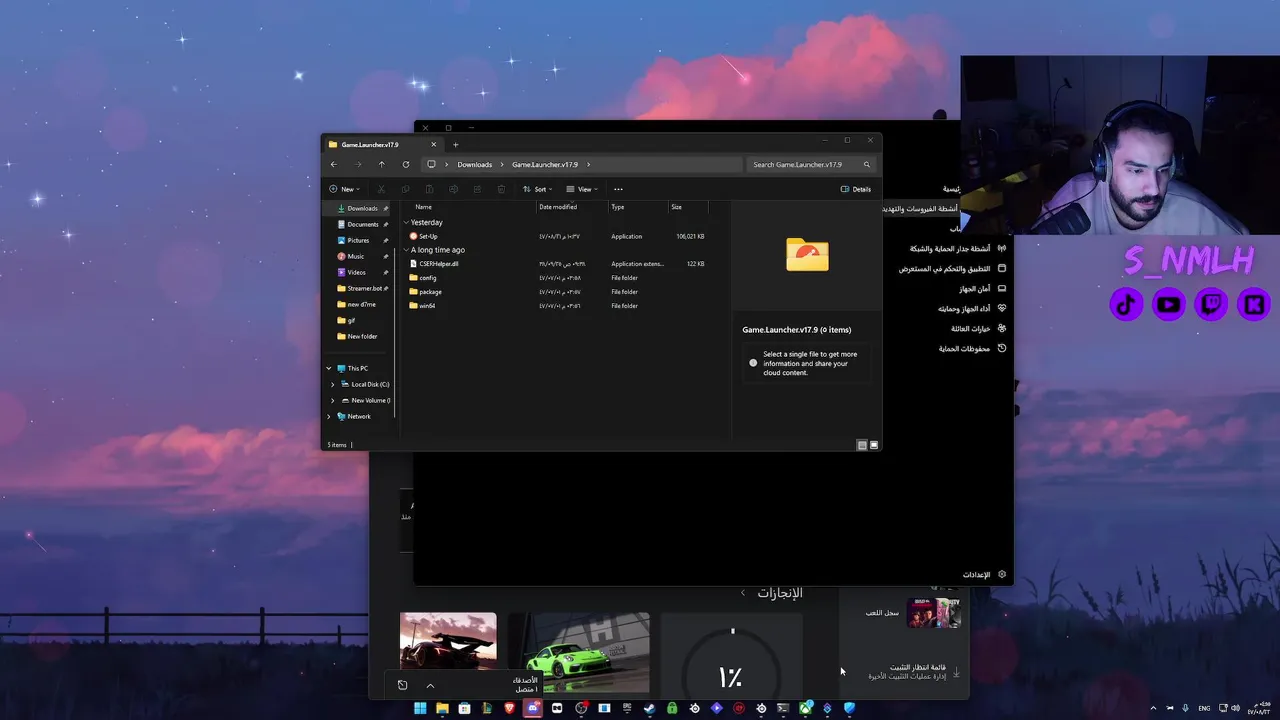Unpin Pictures from Quick access

pos(386,241)
